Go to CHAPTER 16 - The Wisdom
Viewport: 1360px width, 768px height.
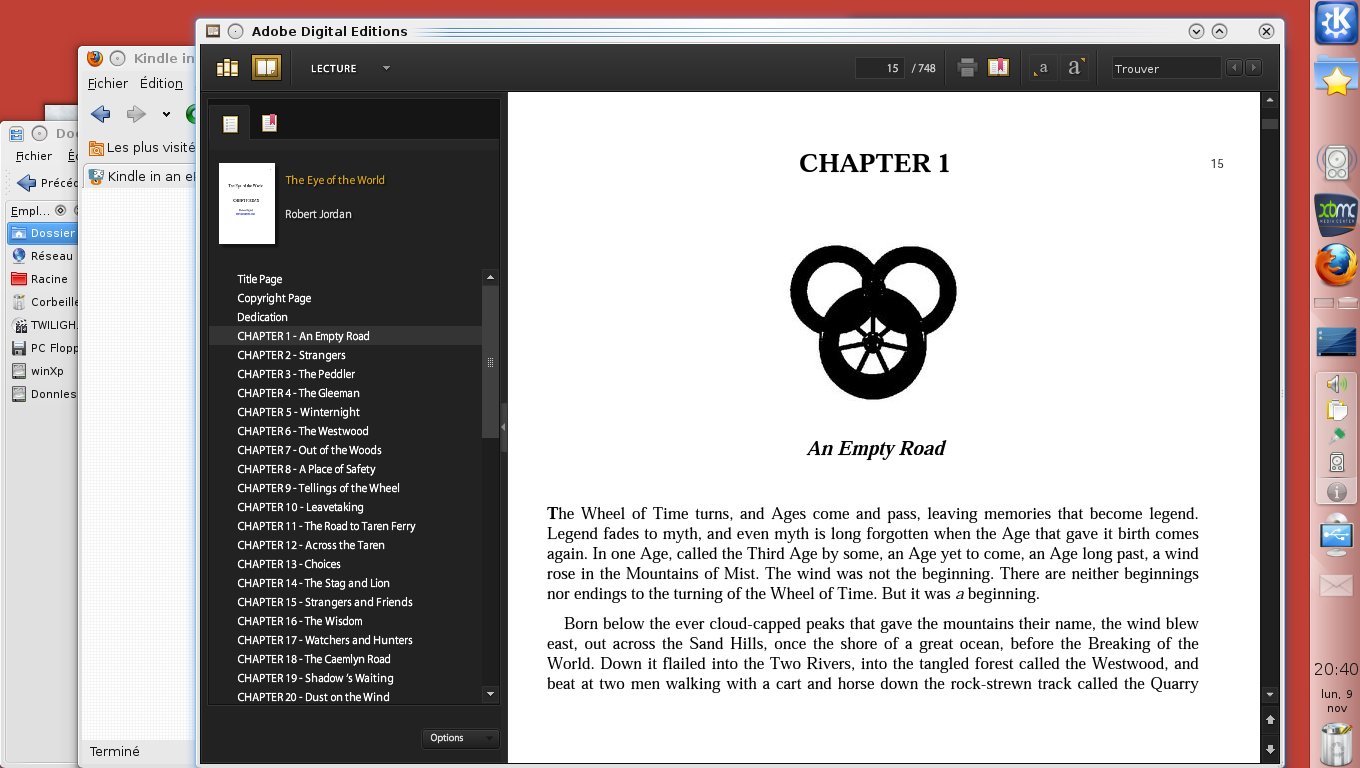(x=300, y=621)
